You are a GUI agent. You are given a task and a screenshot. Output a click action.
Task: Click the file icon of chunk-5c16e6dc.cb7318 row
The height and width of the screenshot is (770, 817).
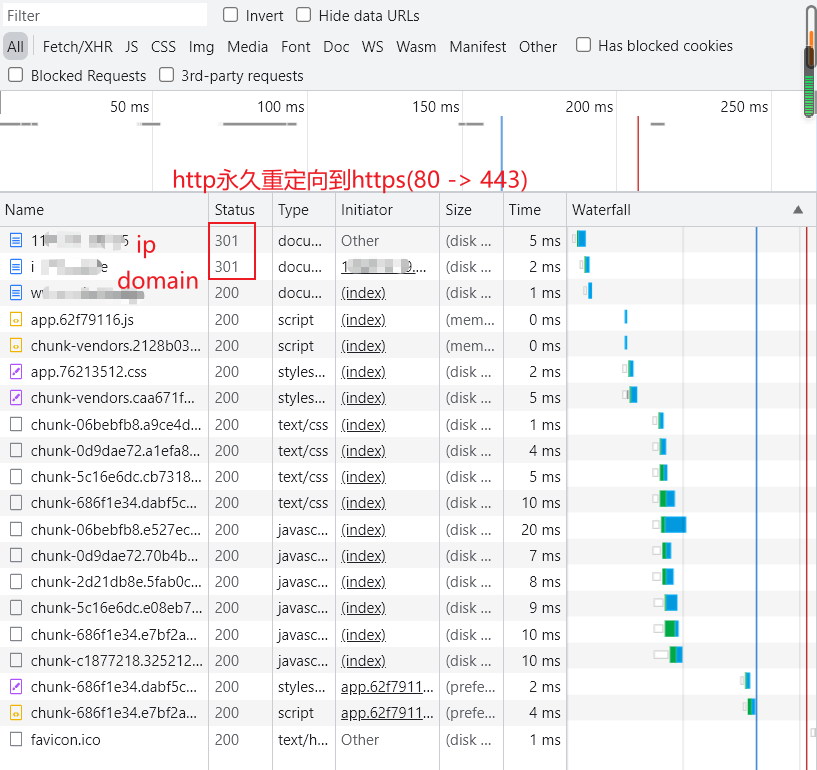point(16,477)
